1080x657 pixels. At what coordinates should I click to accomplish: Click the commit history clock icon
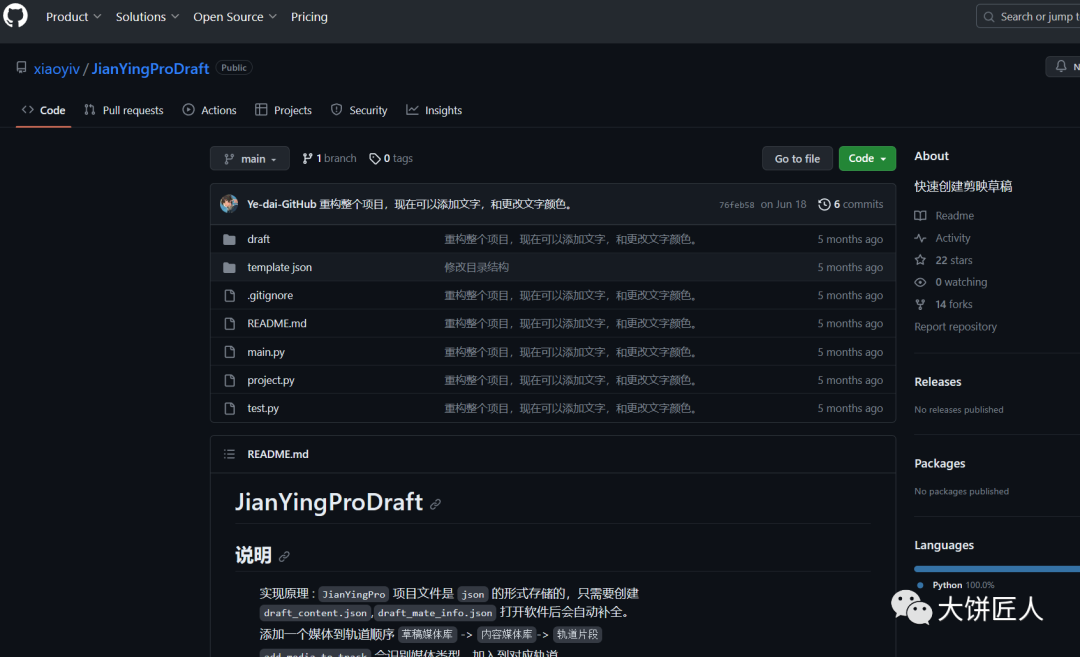824,204
